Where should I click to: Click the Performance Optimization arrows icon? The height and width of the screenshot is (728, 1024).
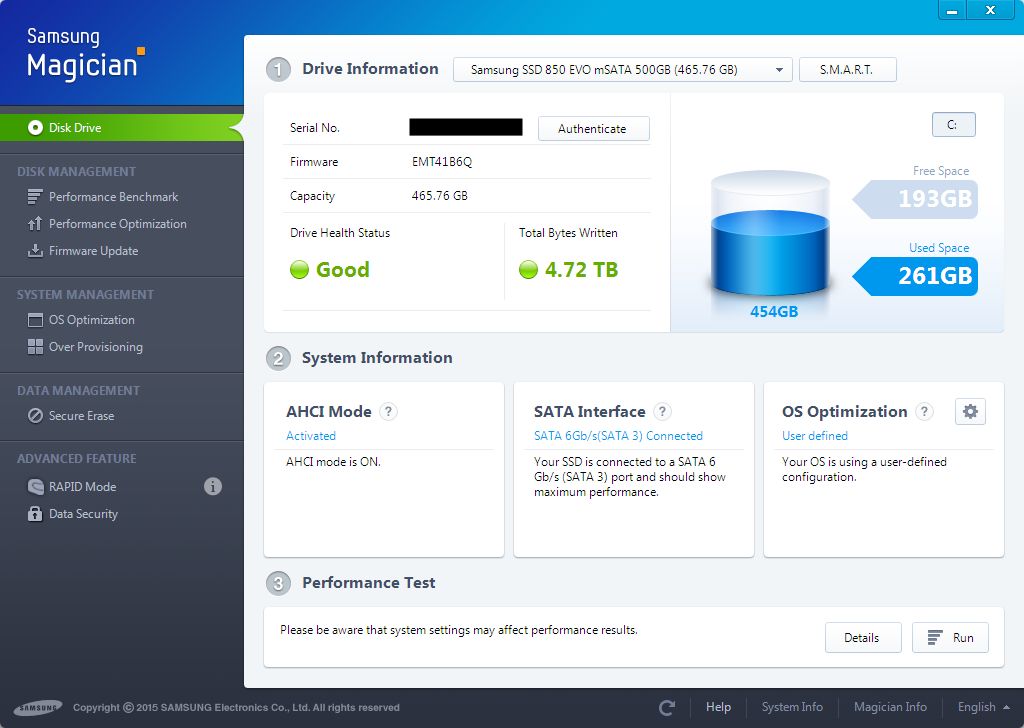tap(35, 224)
